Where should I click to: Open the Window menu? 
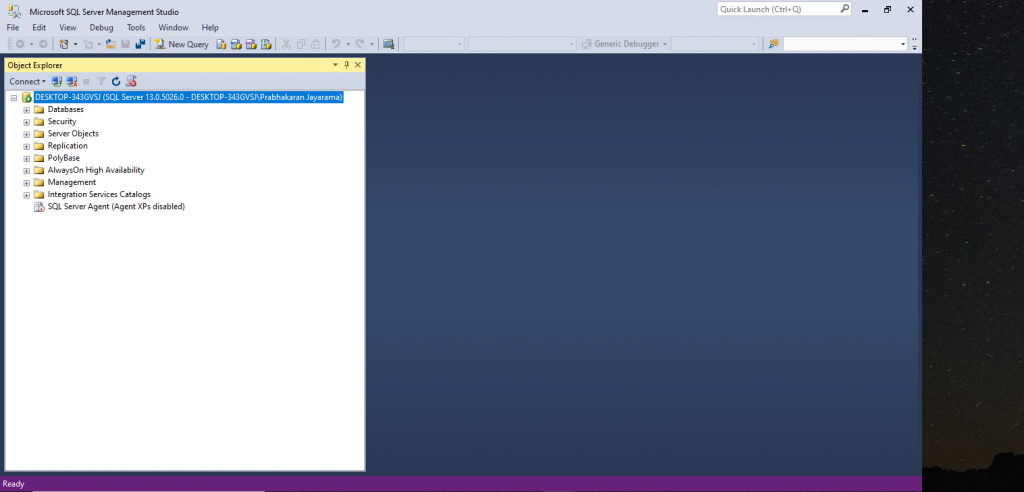pyautogui.click(x=173, y=27)
